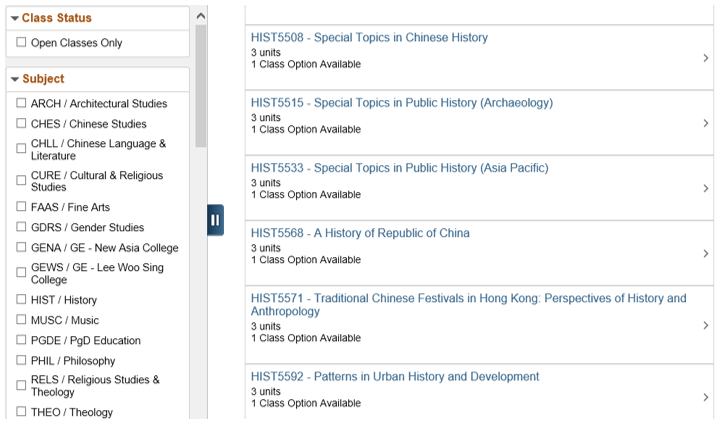Open HIST5592 Patterns in Urban History course
Screen dimensions: 719x436
coord(395,377)
